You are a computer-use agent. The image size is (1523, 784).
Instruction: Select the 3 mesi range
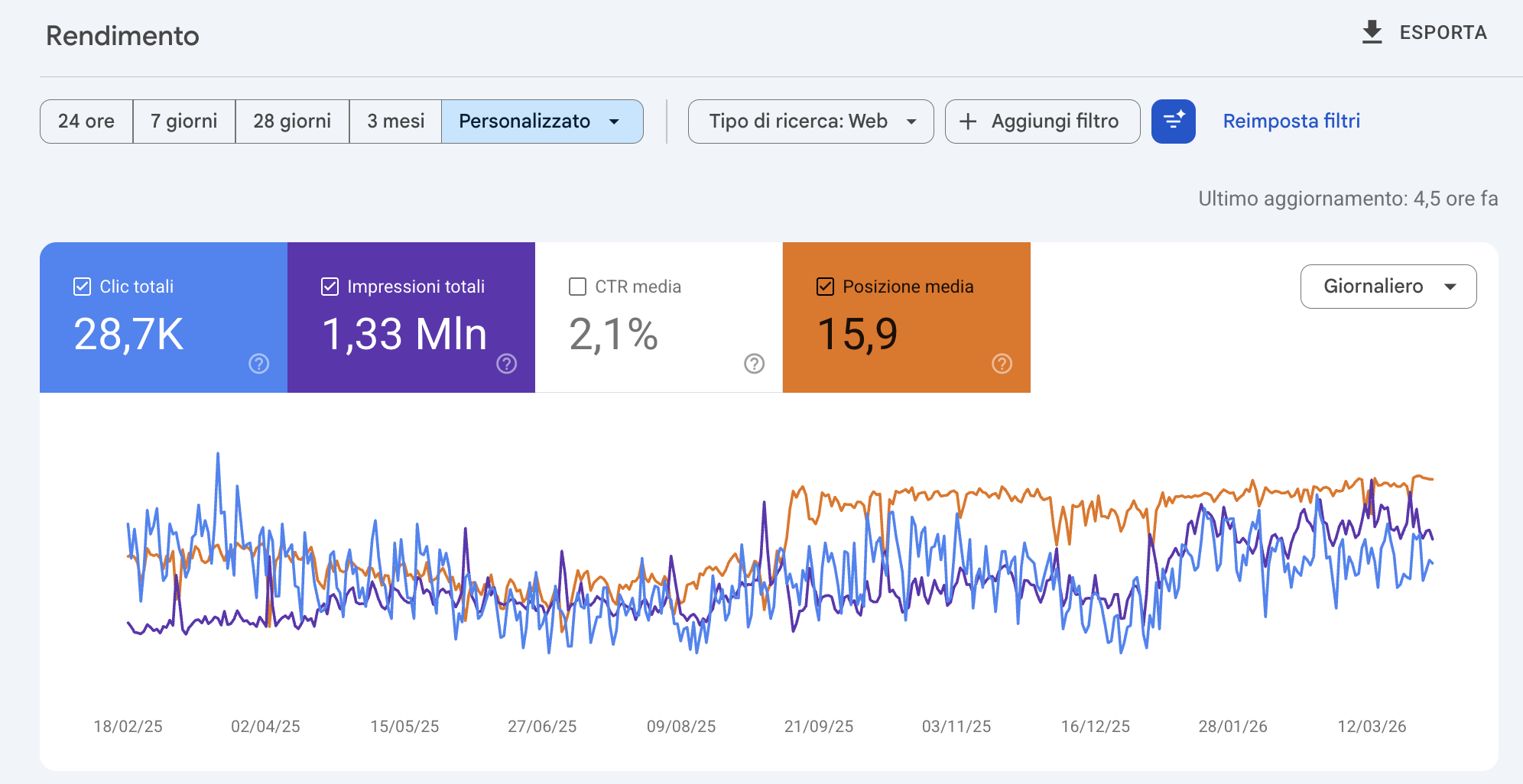pyautogui.click(x=395, y=121)
